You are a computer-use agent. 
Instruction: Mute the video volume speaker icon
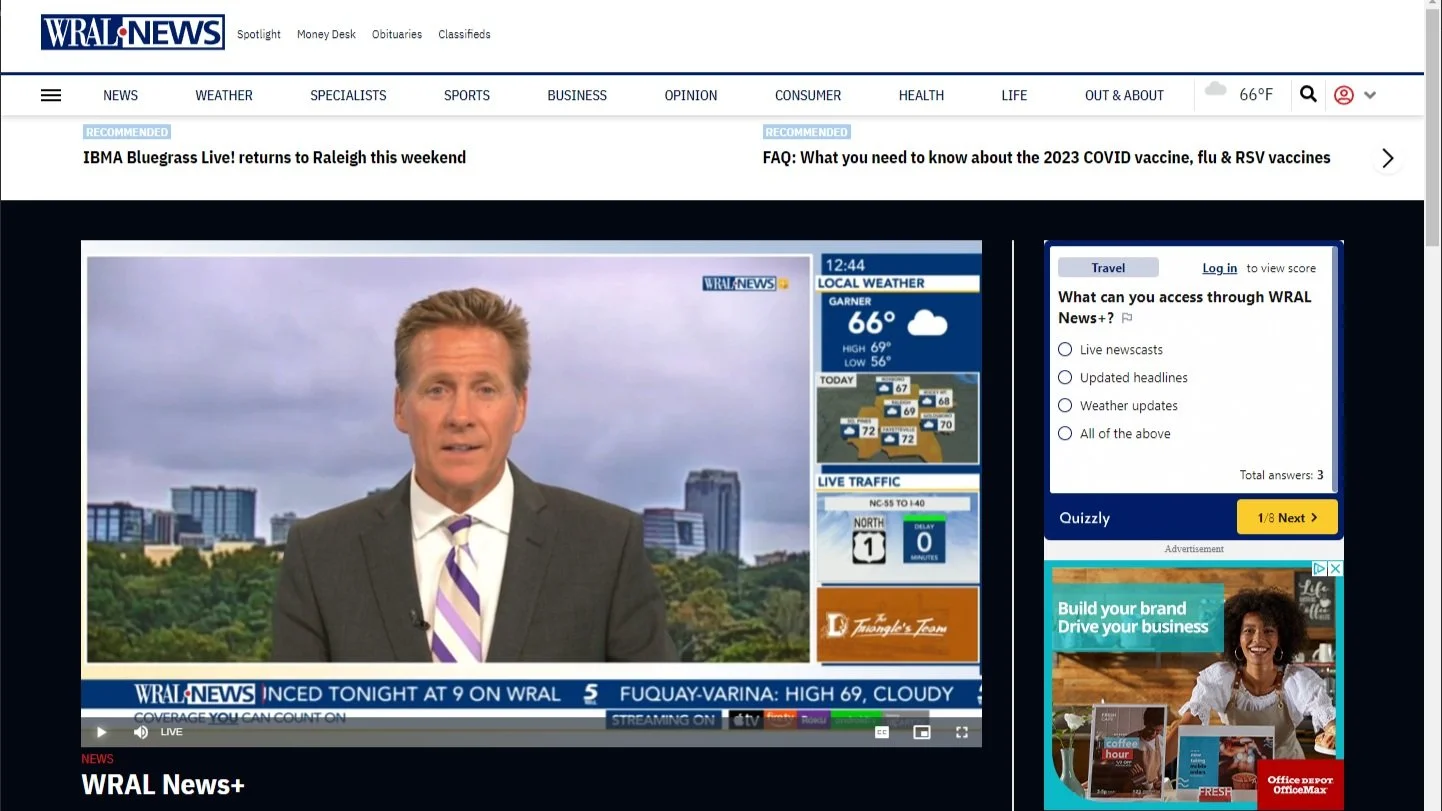click(141, 732)
